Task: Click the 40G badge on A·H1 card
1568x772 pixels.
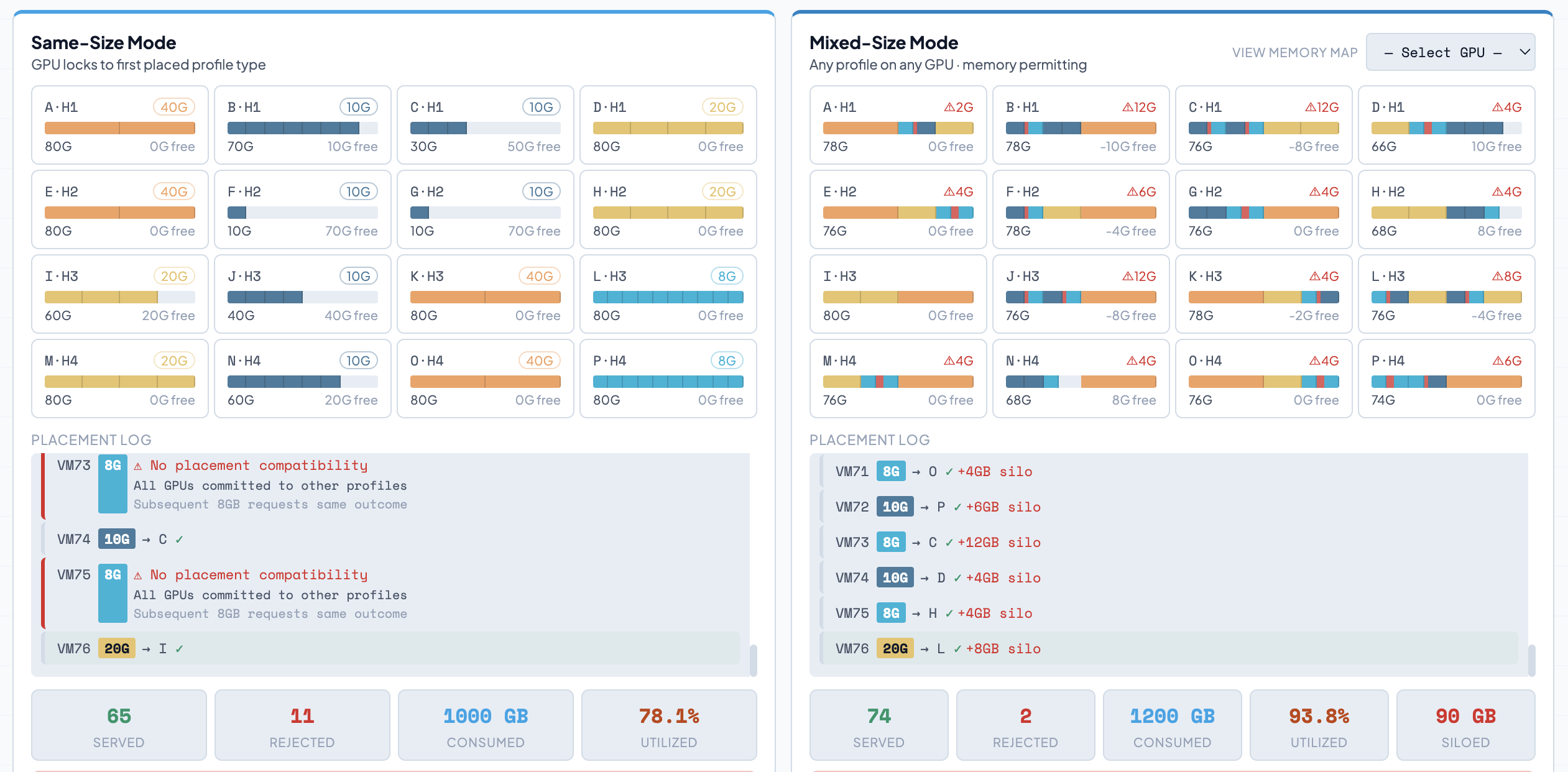Action: pyautogui.click(x=173, y=107)
